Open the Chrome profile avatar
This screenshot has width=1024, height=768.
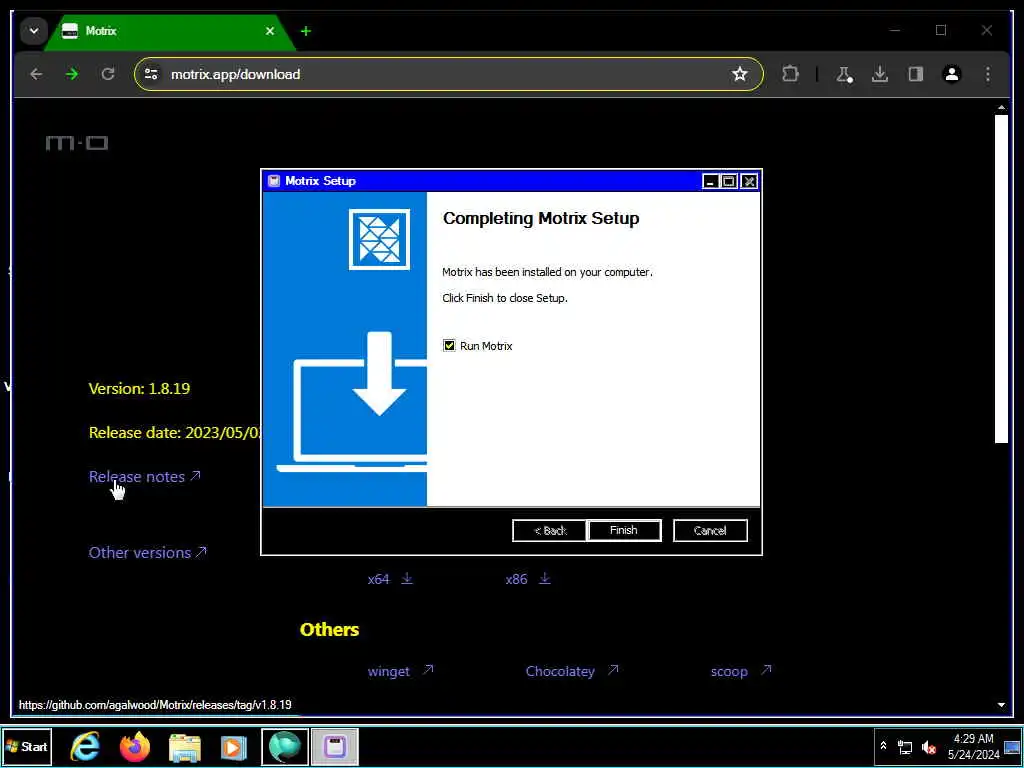coord(952,74)
